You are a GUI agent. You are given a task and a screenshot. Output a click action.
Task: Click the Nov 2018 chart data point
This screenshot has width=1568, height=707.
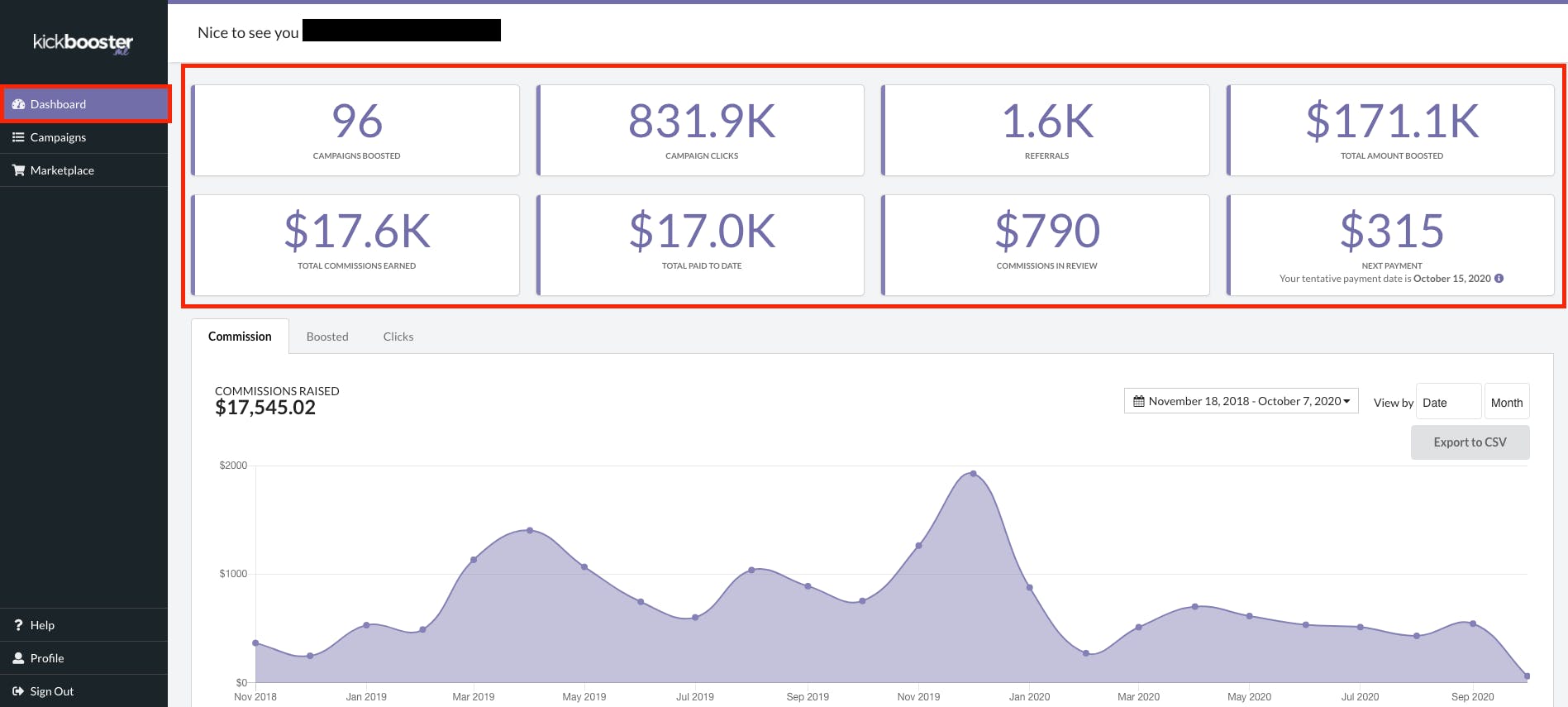(255, 643)
